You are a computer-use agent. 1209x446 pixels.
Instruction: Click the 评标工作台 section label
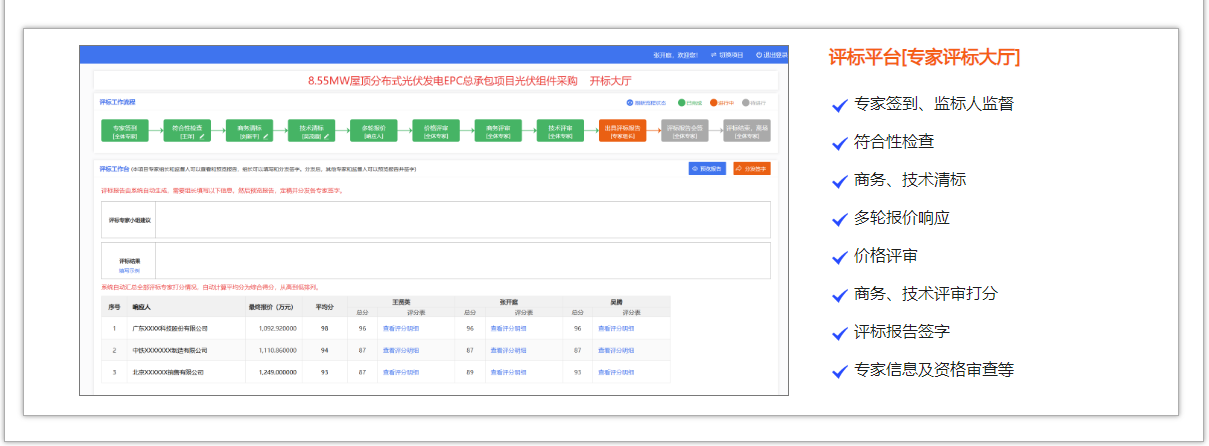click(113, 169)
